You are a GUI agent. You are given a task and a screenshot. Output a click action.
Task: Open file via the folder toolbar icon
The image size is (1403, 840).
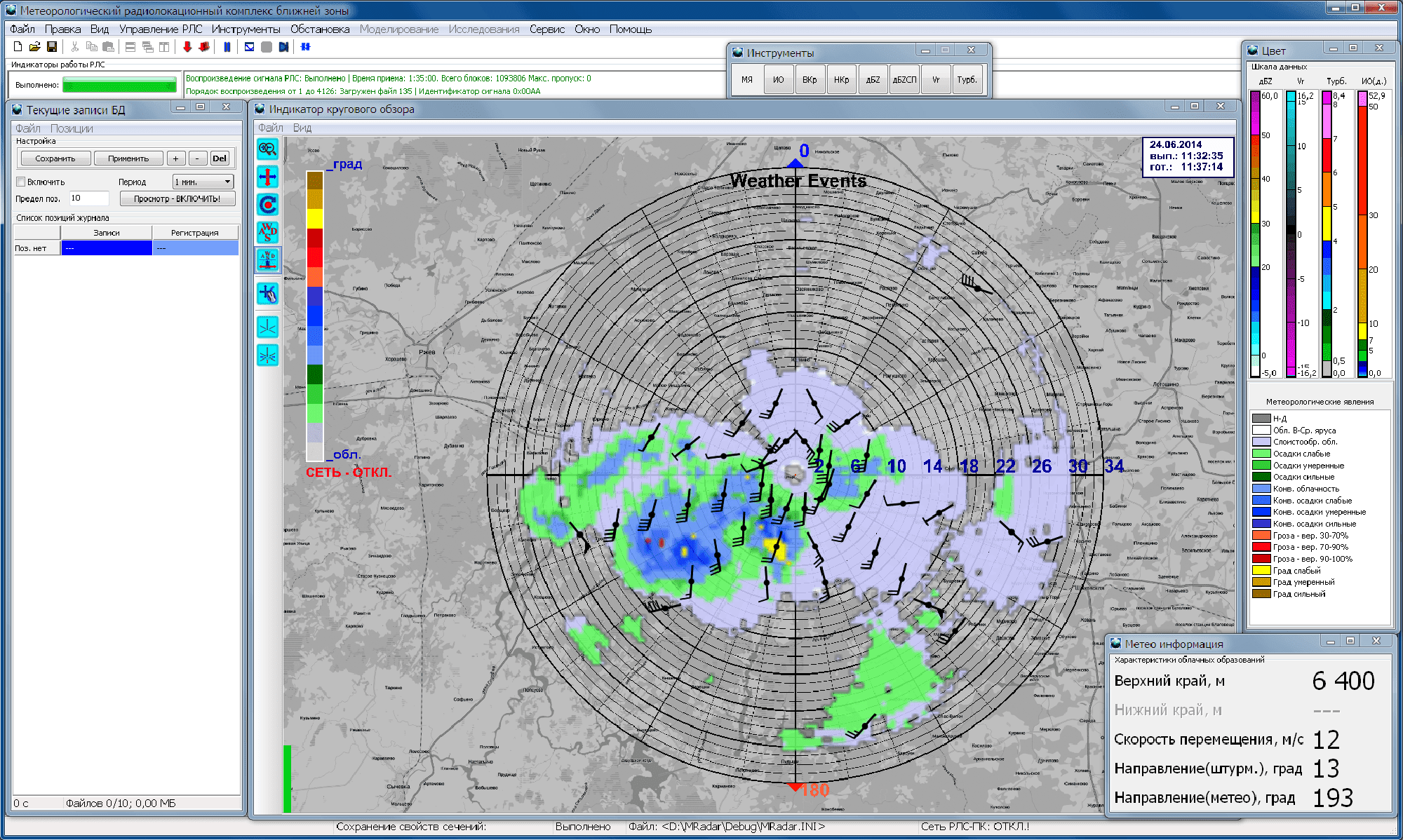pos(34,47)
